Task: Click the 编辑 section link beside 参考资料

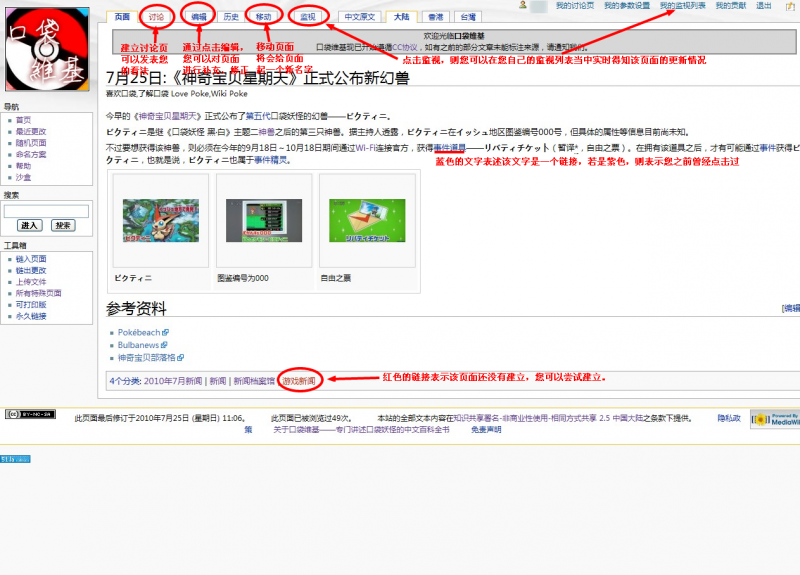Action: (791, 308)
